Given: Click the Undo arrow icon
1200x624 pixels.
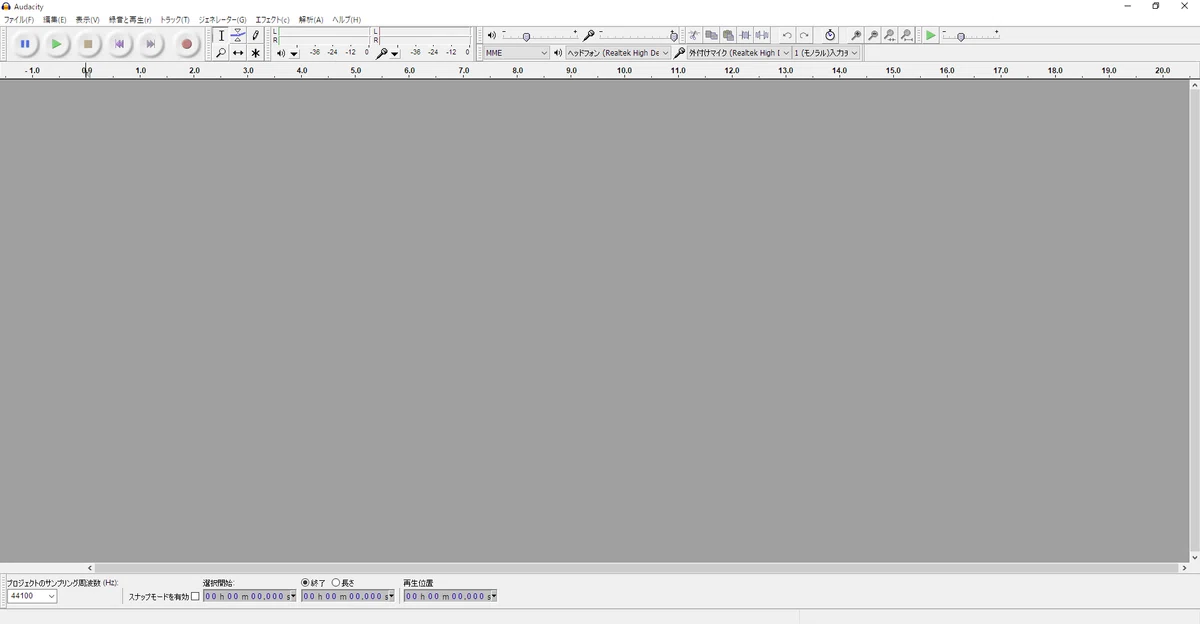Looking at the screenshot, I should [787, 36].
